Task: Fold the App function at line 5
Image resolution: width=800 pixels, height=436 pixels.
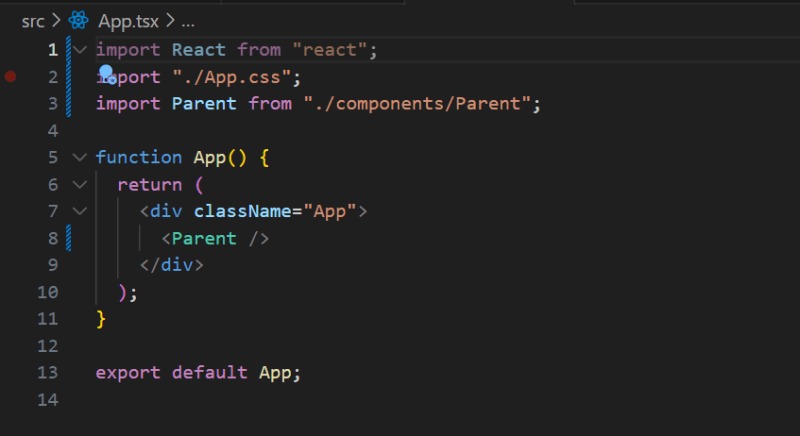Action: [80, 157]
